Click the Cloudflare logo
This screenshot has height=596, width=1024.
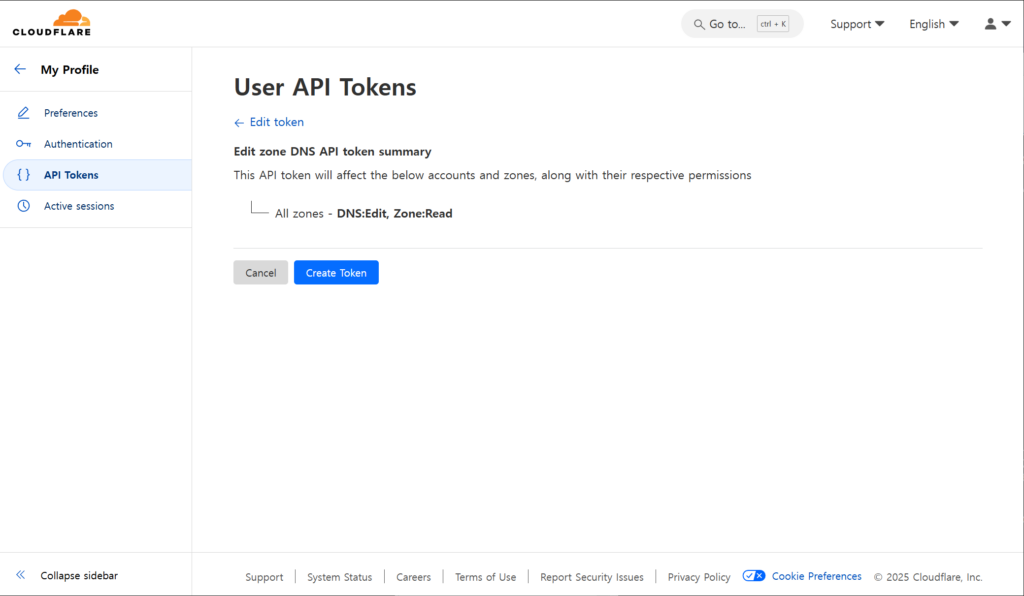52,23
